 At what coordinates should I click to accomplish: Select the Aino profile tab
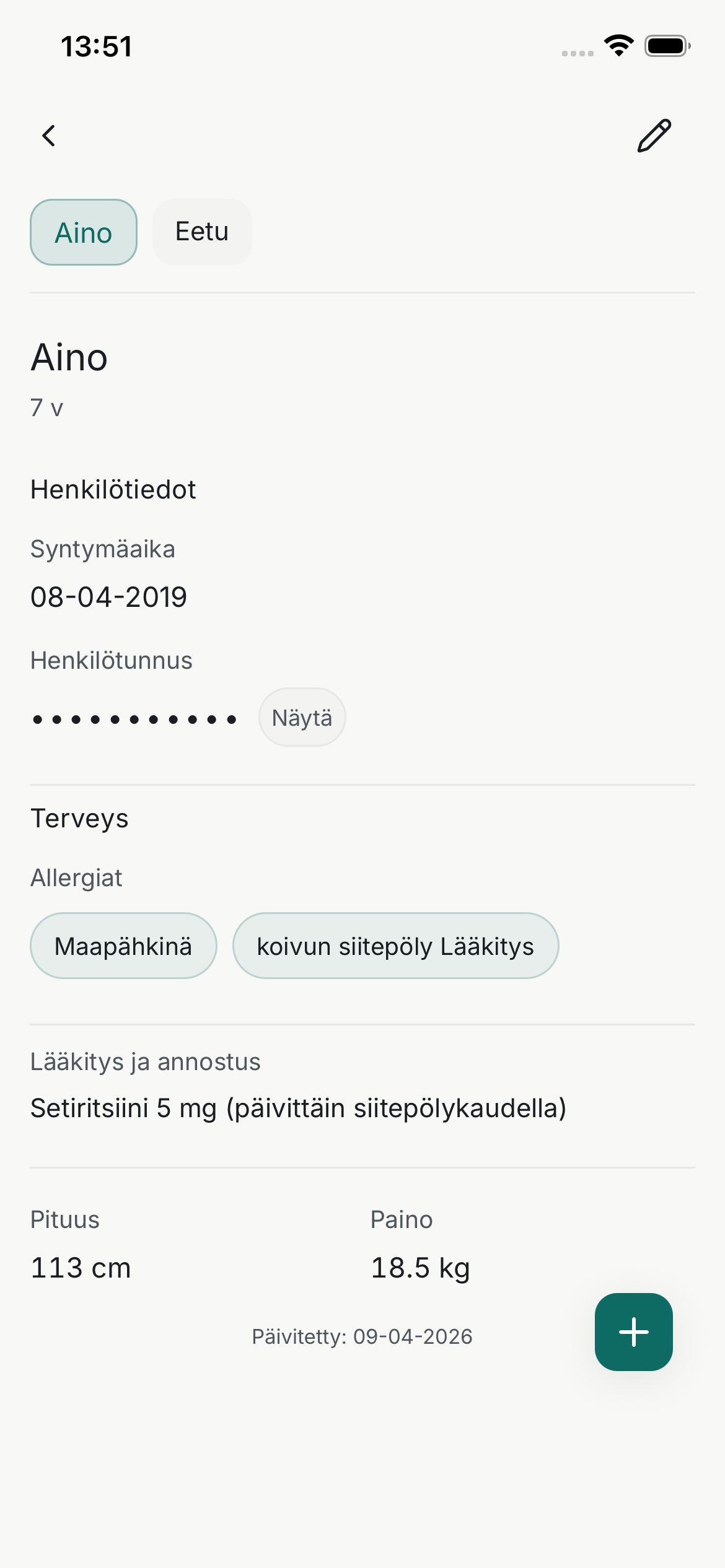(x=83, y=232)
